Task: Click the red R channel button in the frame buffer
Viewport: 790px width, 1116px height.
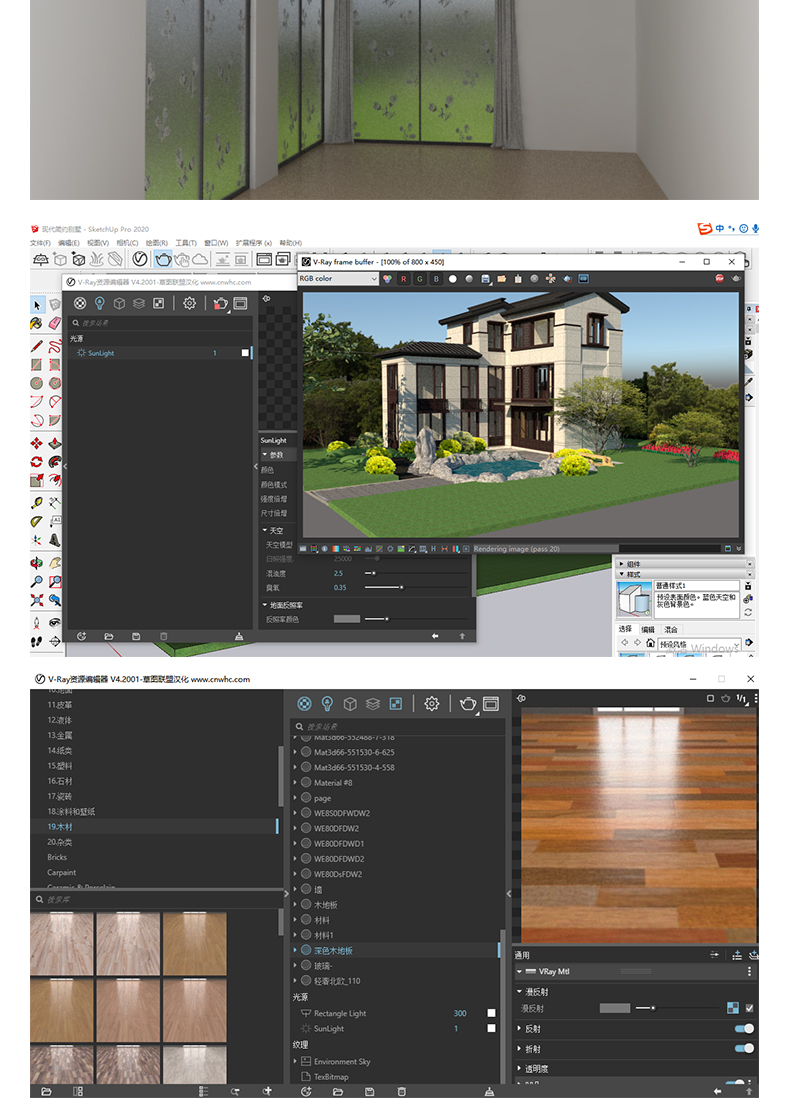Action: click(x=404, y=279)
